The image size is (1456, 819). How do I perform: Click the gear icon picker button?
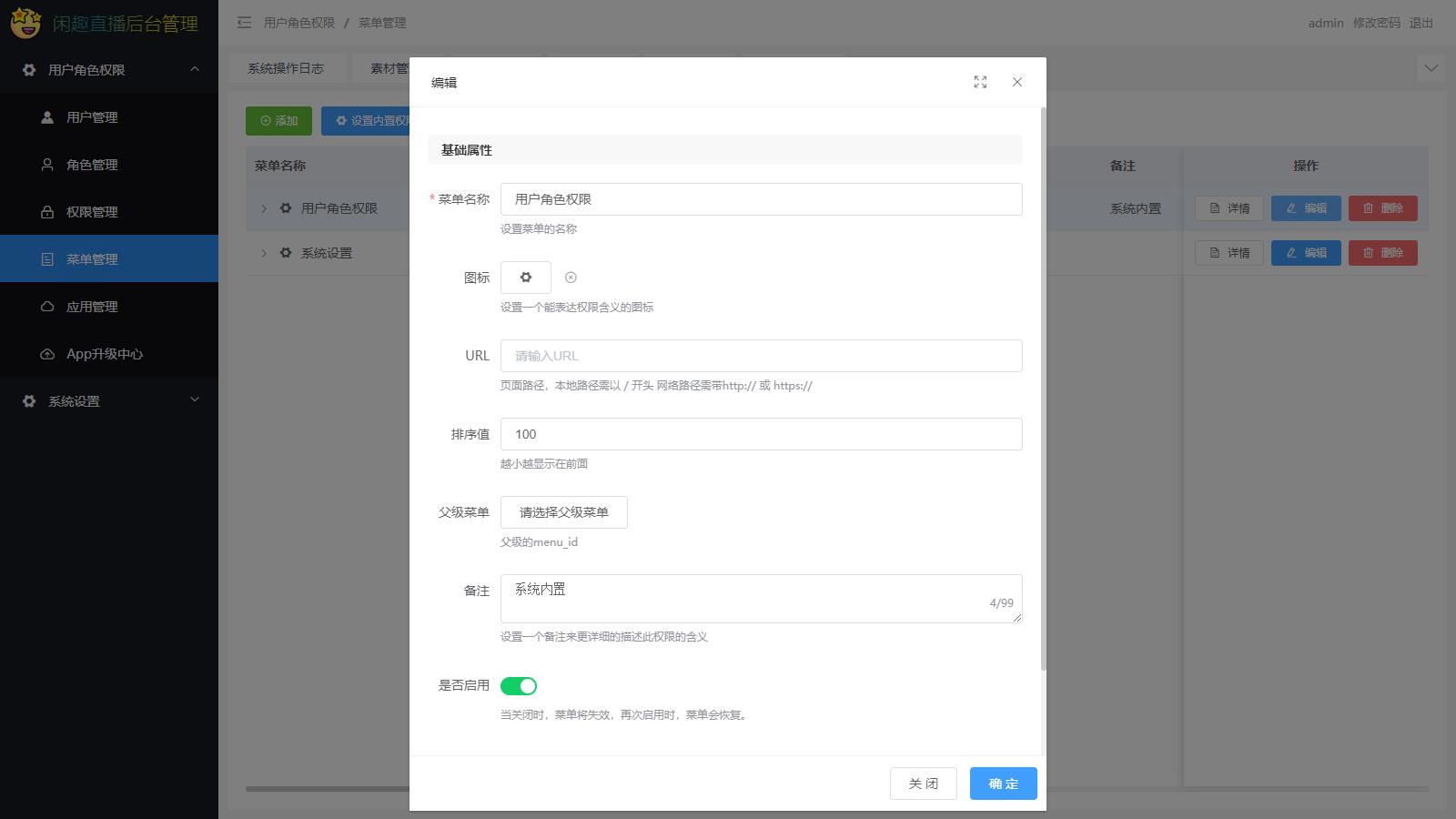pos(525,278)
